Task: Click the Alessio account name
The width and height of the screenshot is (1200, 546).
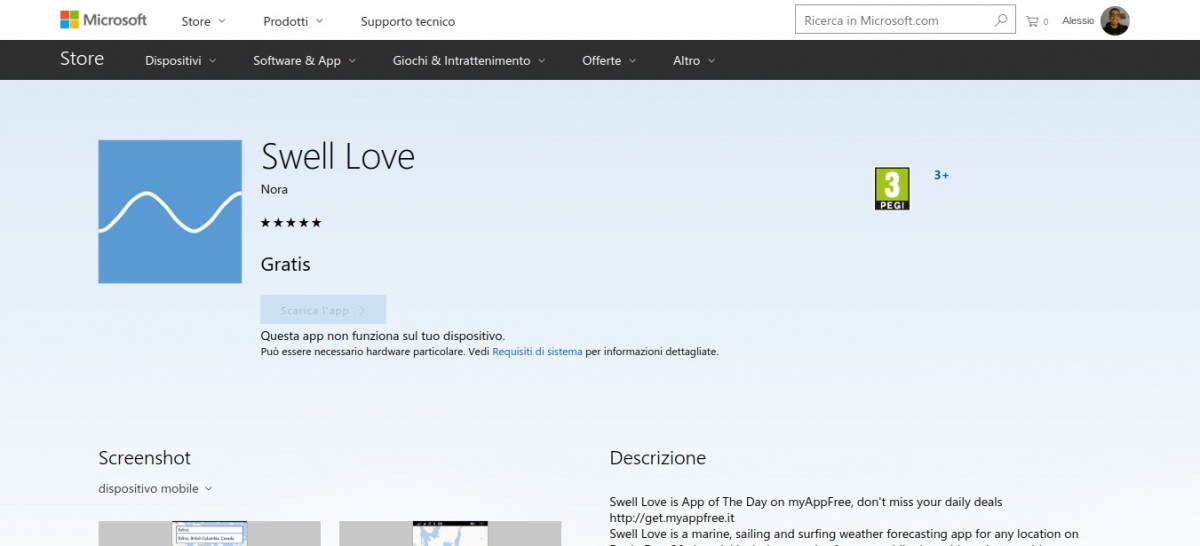Action: click(x=1078, y=21)
